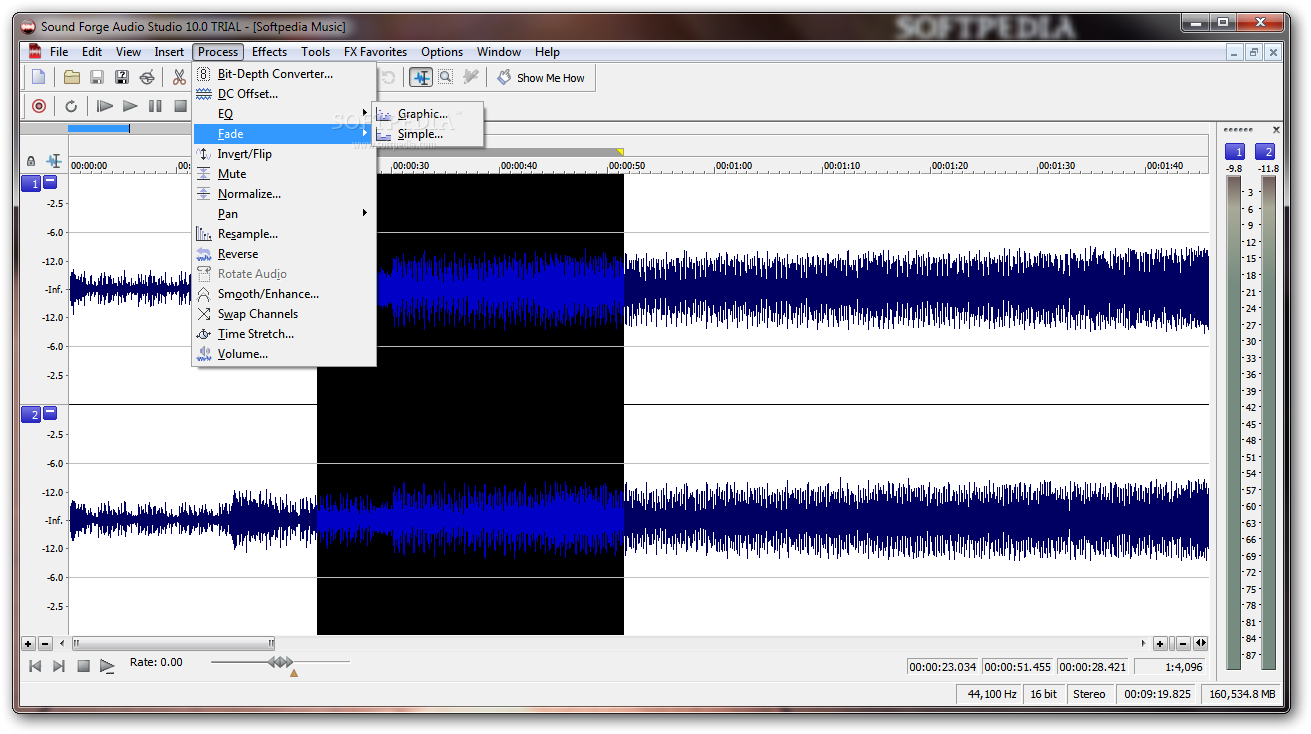Expand the EQ submenu
This screenshot has height=734, width=1311.
(284, 114)
